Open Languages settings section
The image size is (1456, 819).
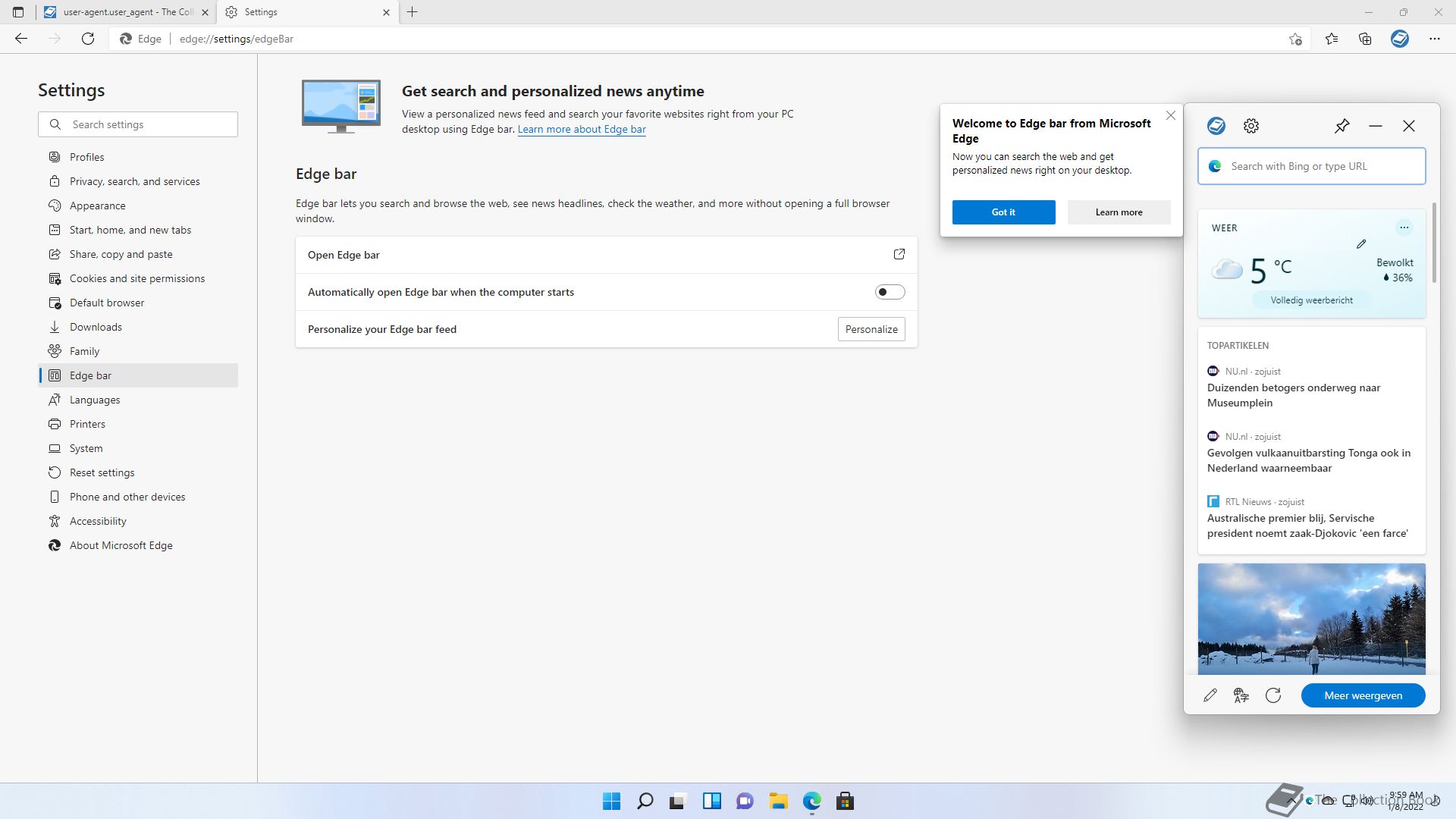pos(138,400)
